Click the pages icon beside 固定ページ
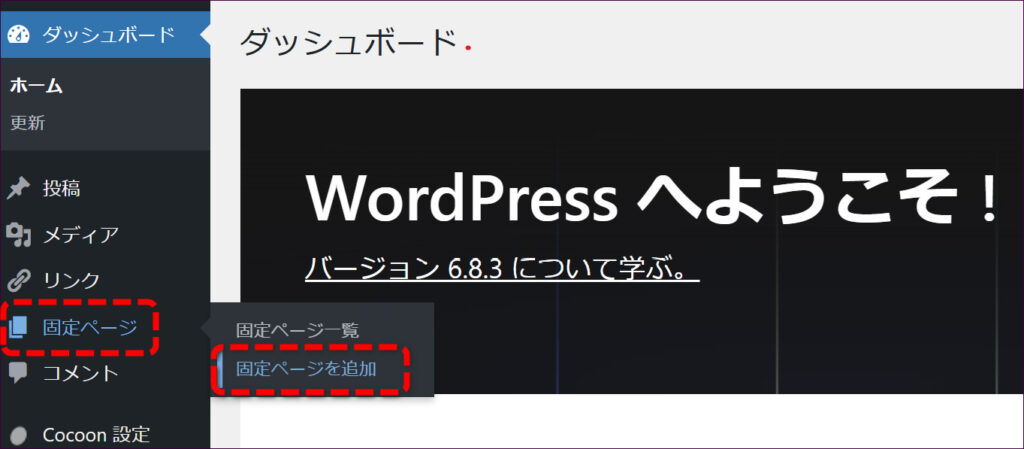The image size is (1024, 449). (x=19, y=327)
